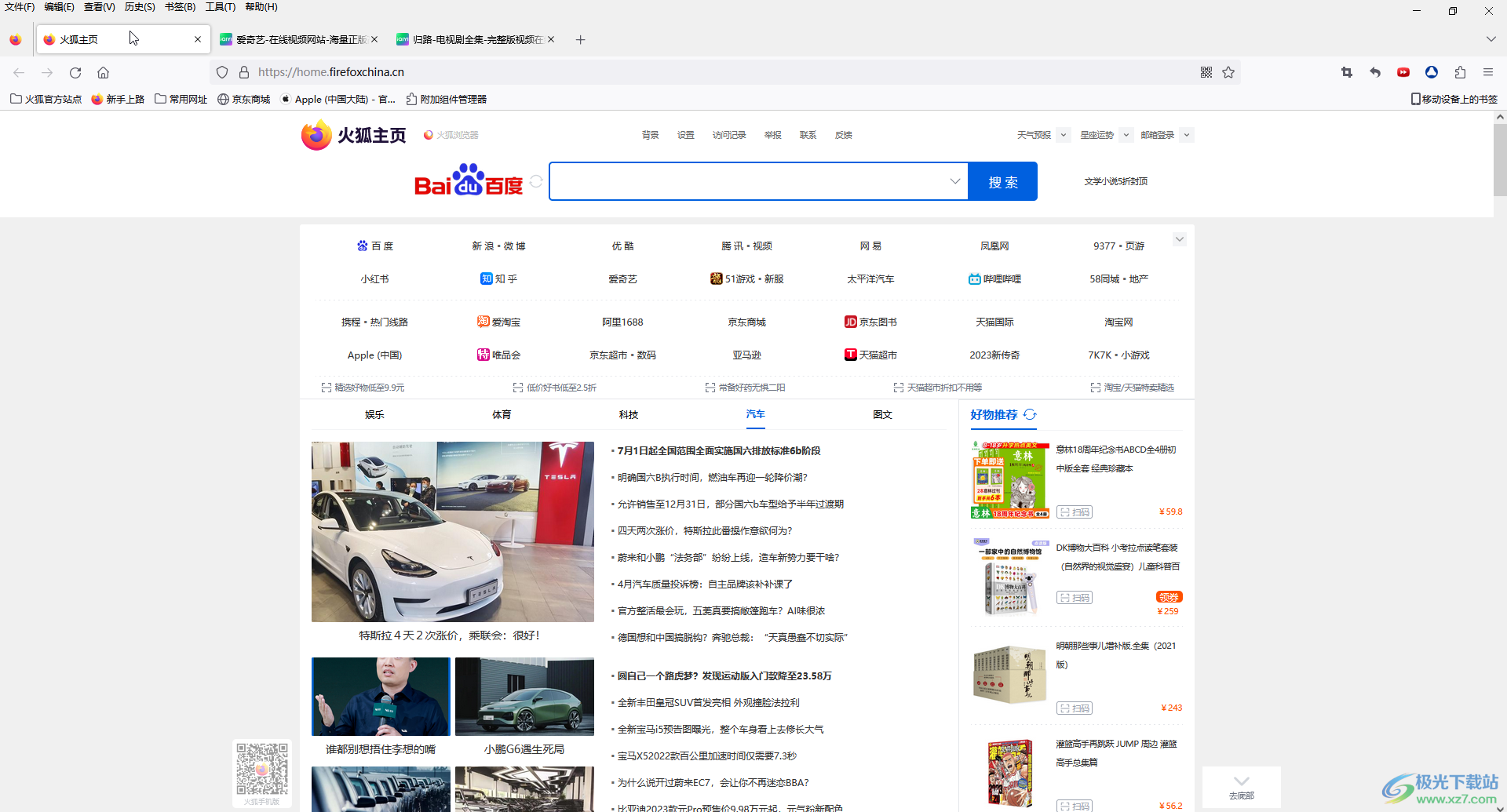Open 移动设备上的书签 folder
This screenshot has width=1507, height=812.
tap(1454, 100)
